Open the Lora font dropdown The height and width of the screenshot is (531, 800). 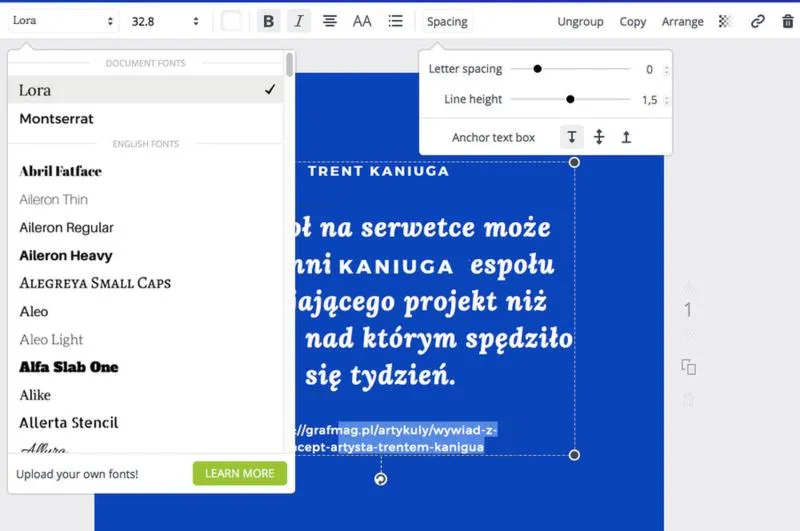[x=63, y=21]
